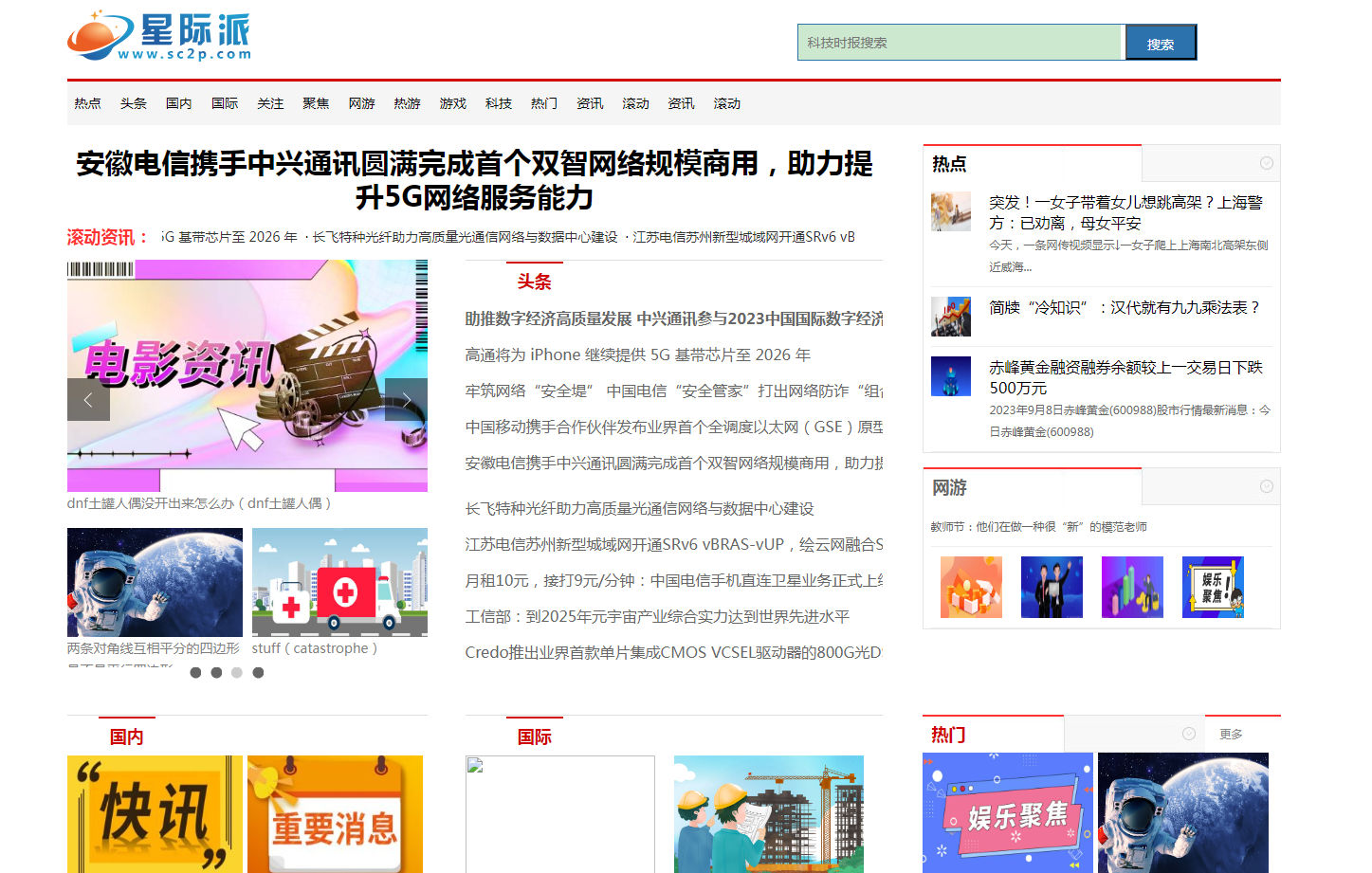Open the 娱乐聚焦 banner in 热门 section
Image resolution: width=1372 pixels, height=873 pixels.
tap(1008, 812)
